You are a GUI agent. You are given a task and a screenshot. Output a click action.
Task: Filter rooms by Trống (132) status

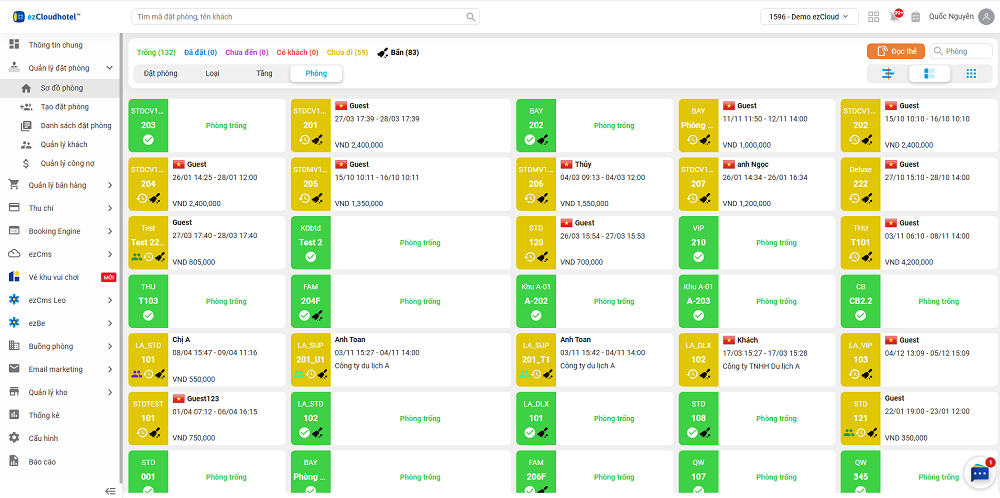tap(156, 52)
